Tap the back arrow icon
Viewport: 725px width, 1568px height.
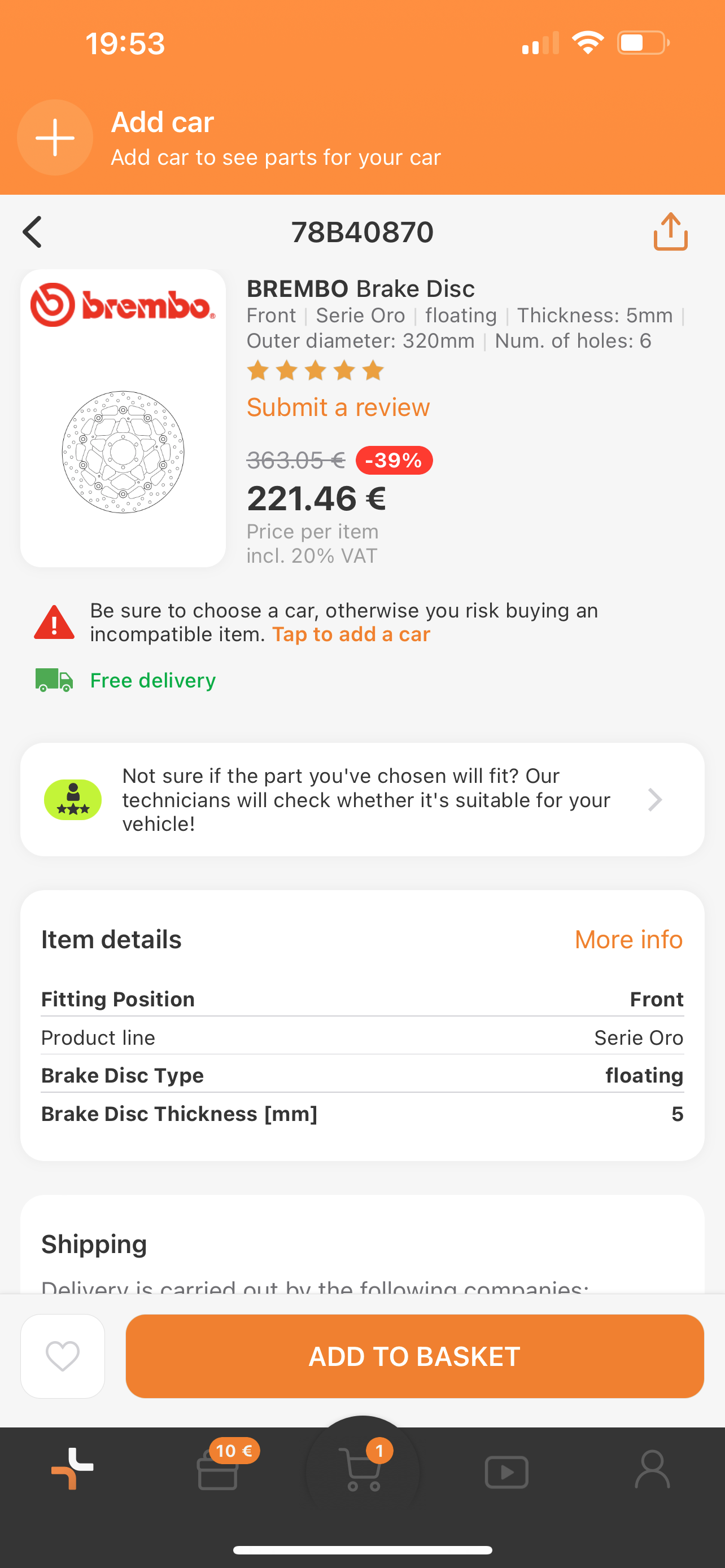(x=33, y=232)
